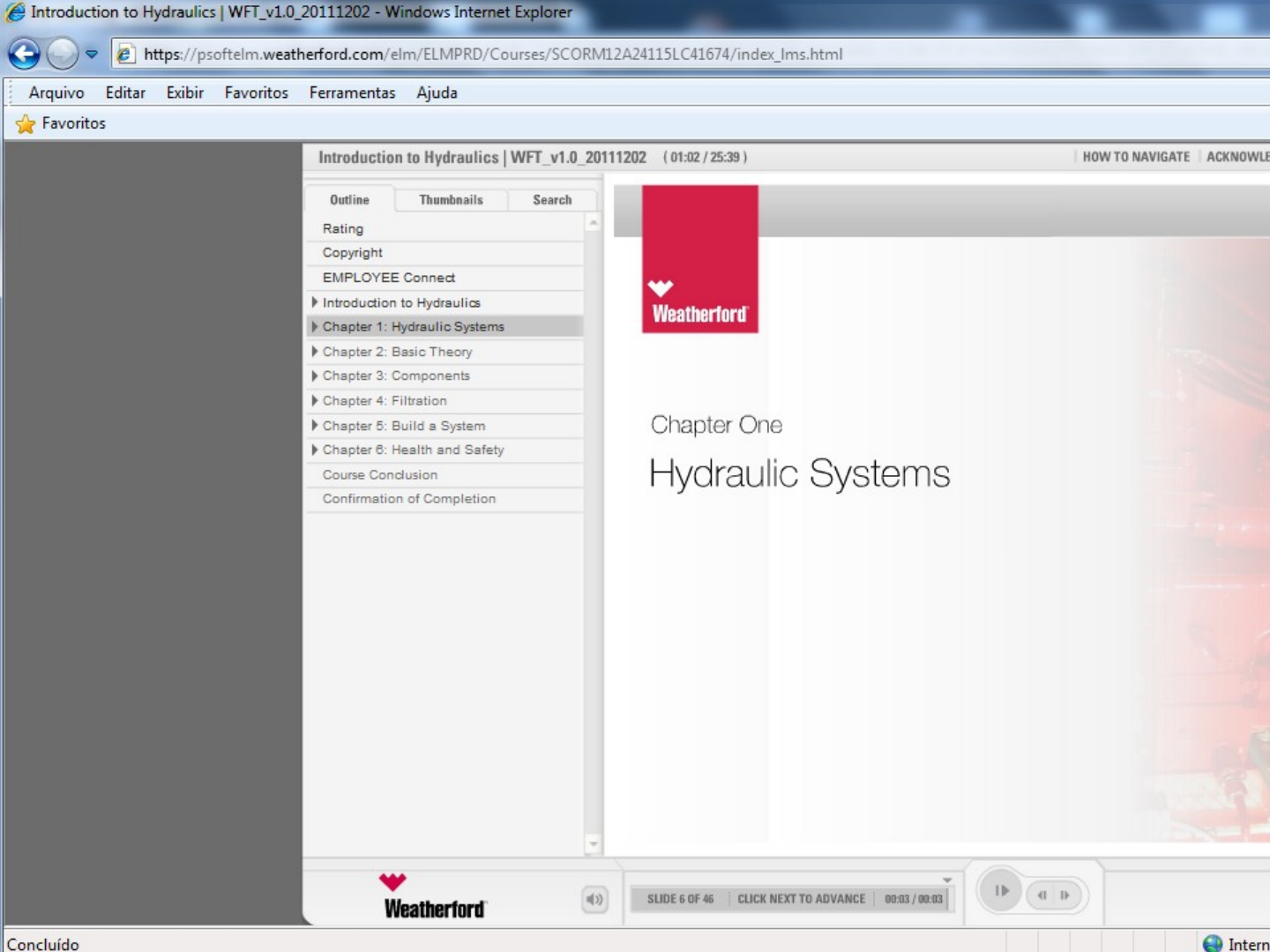The height and width of the screenshot is (952, 1270).
Task: Open the Ferramentas menu
Action: pos(352,93)
